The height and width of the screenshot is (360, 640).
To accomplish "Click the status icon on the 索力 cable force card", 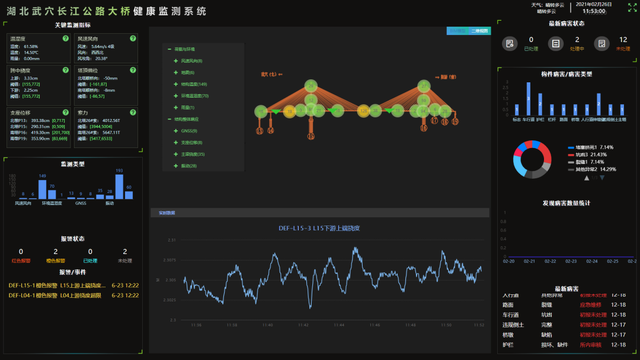I will 133,112.
